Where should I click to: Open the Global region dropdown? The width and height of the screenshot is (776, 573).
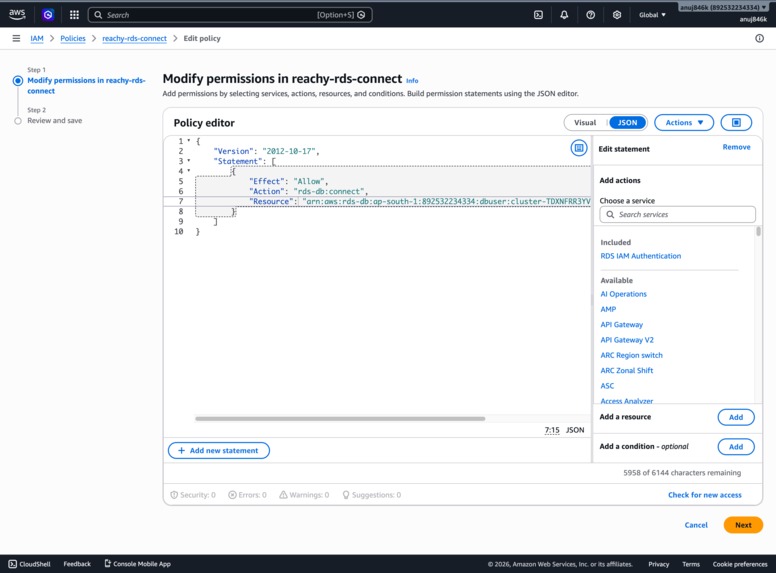[x=652, y=15]
